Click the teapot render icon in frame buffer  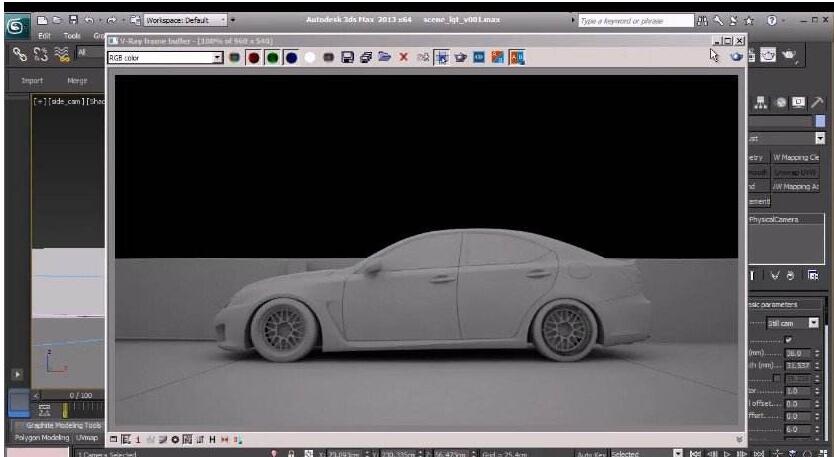point(461,58)
